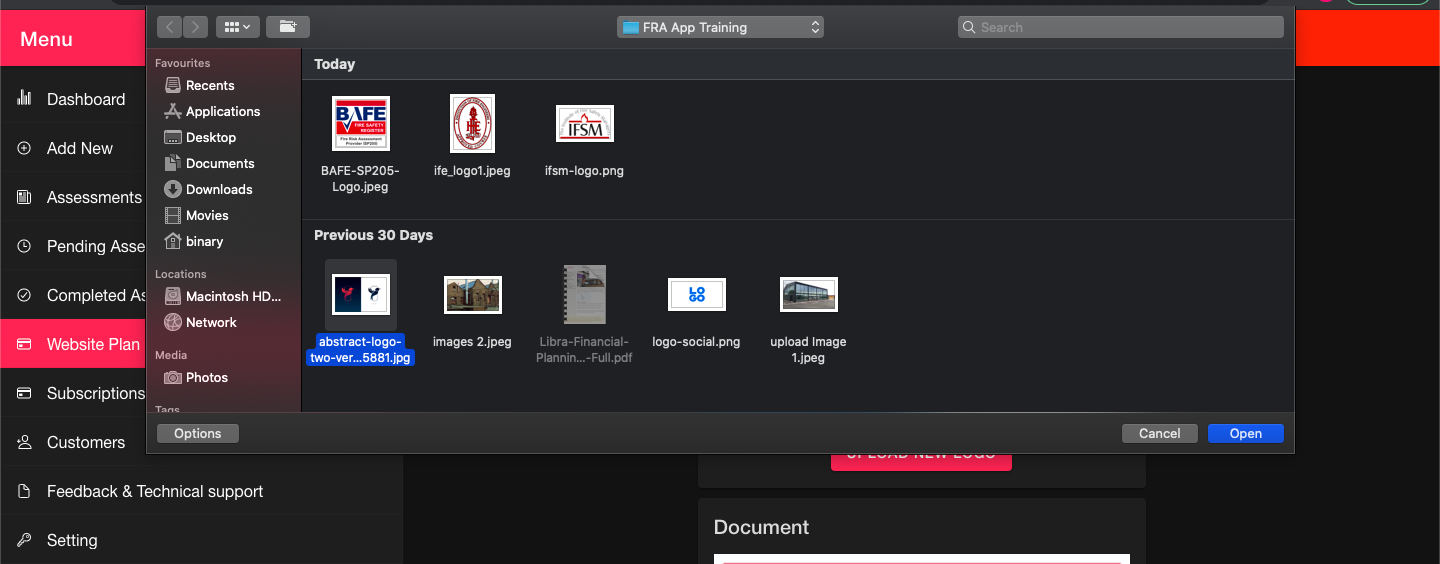Select the ife_logo1.jpeg thumbnail
1440x564 pixels.
point(472,123)
